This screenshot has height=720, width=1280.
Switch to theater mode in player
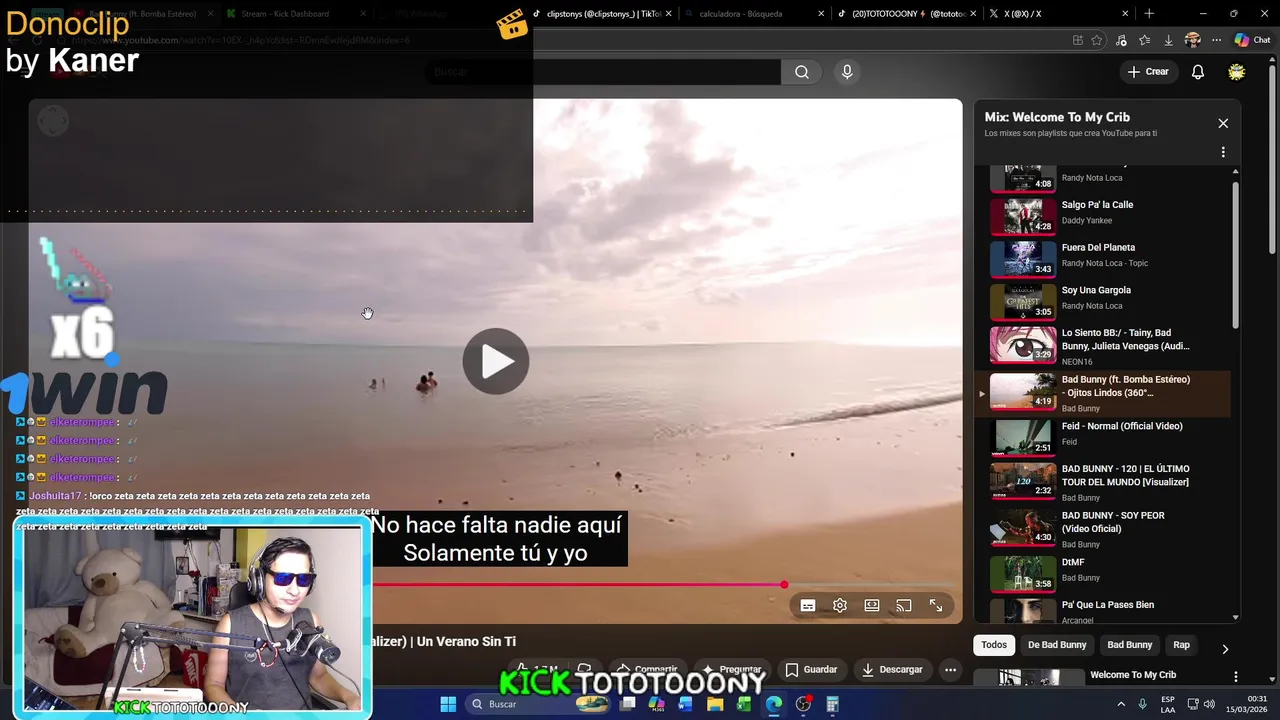pos(872,605)
